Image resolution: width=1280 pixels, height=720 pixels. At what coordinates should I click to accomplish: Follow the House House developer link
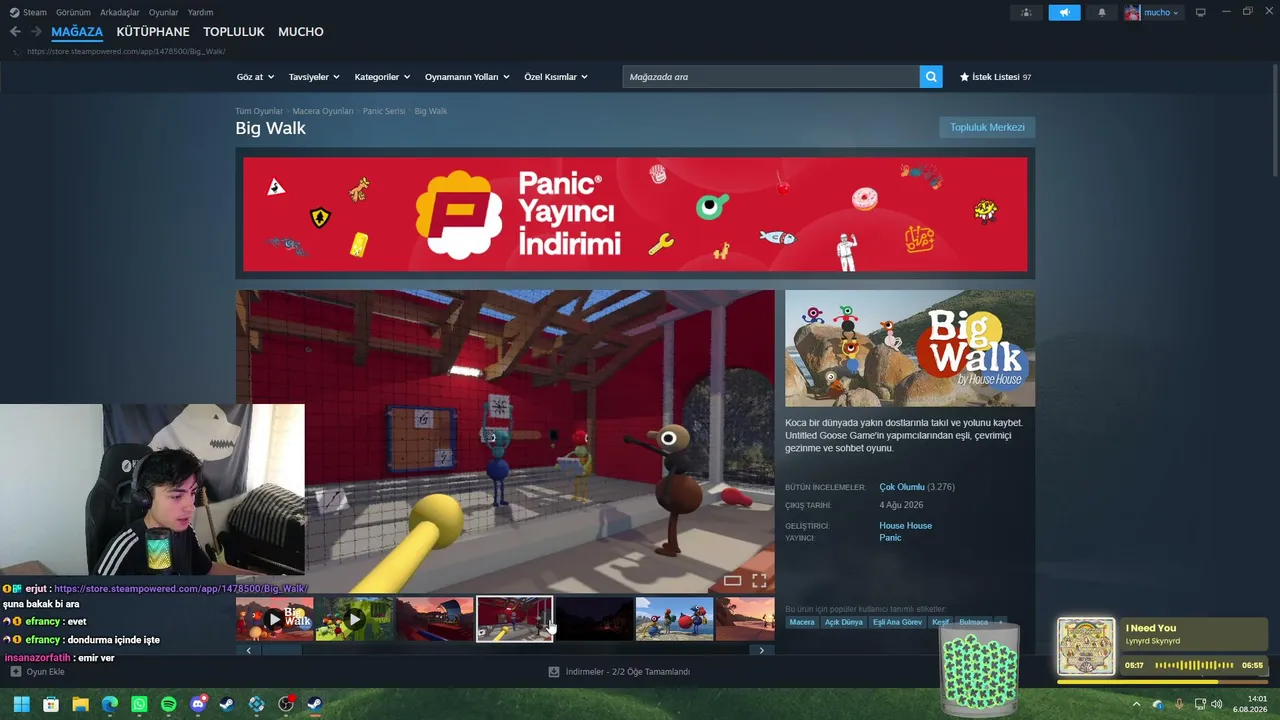(906, 526)
